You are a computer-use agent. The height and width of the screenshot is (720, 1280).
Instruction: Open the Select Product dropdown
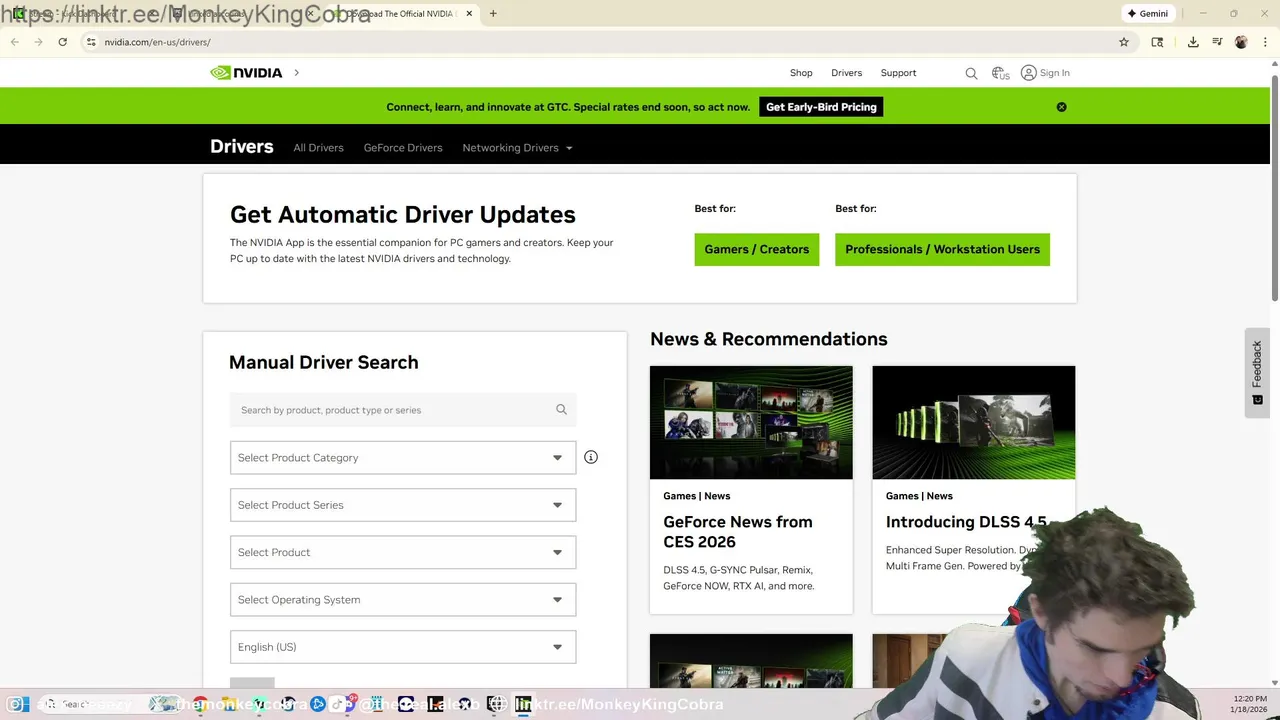pos(403,552)
